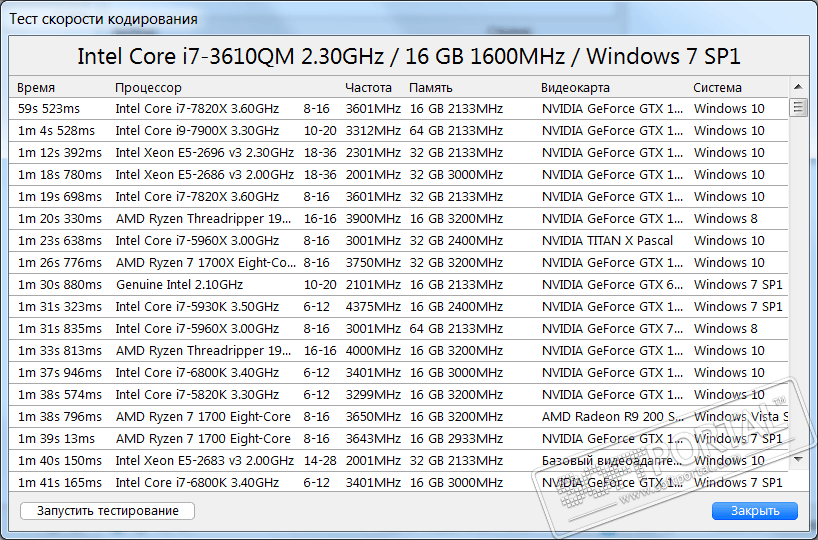Sort by the Система column header
818x540 pixels.
[717, 88]
